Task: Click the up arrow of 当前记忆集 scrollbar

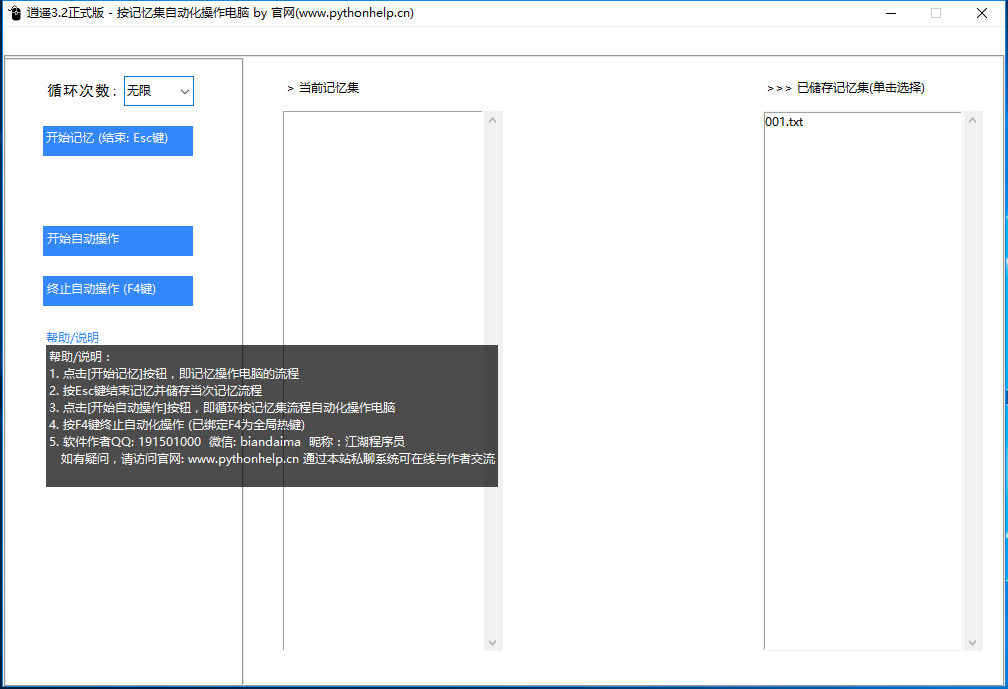Action: click(493, 121)
